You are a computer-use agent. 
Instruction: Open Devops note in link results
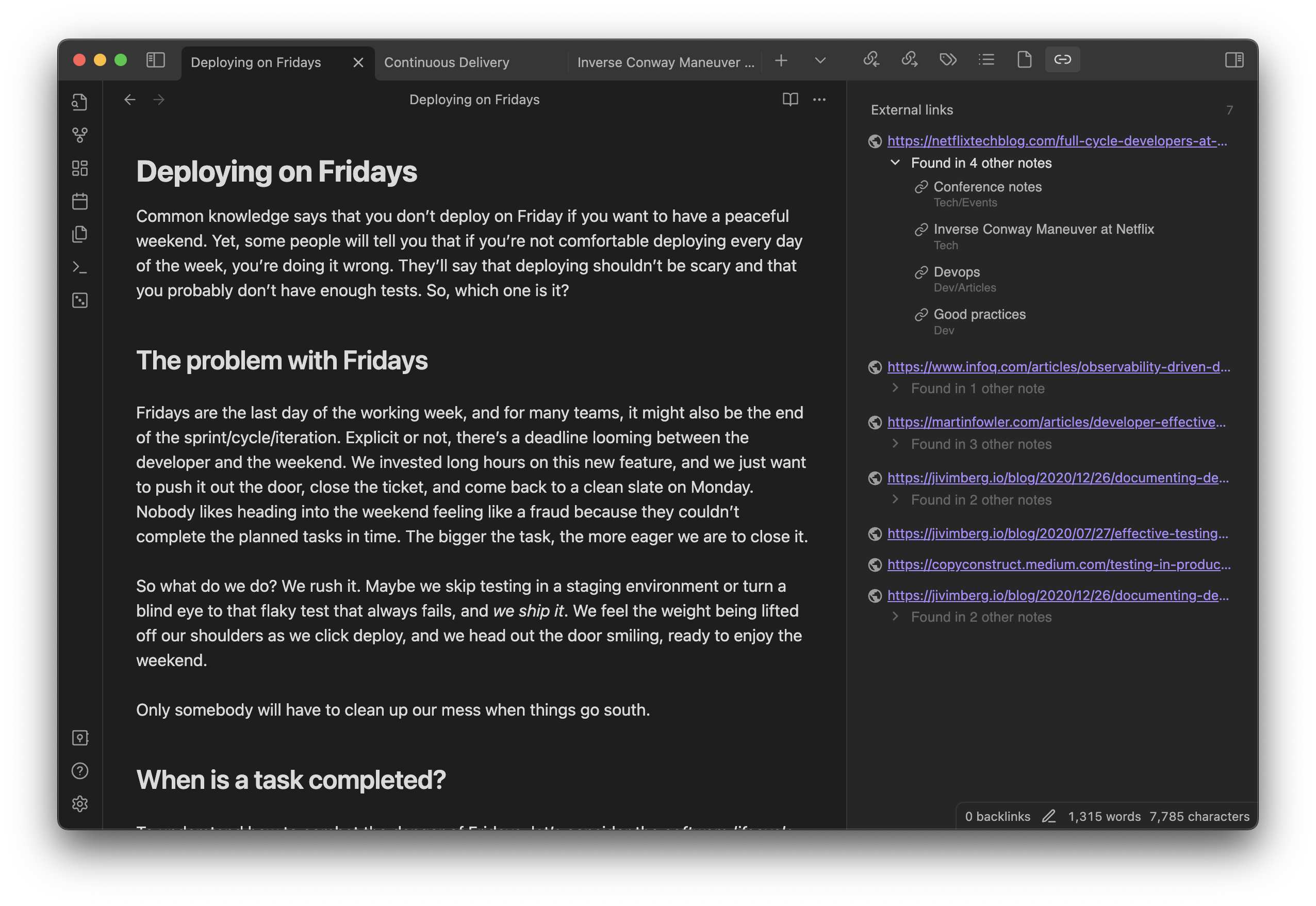pyautogui.click(x=957, y=272)
